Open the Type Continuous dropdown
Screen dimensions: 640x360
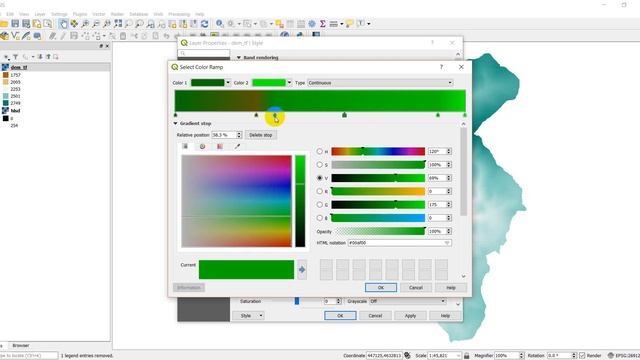click(380, 83)
